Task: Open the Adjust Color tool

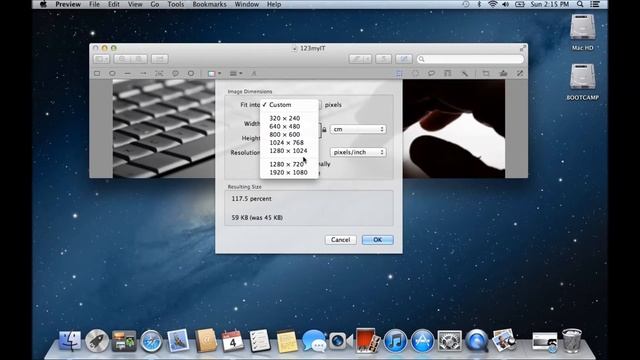Action: point(503,73)
